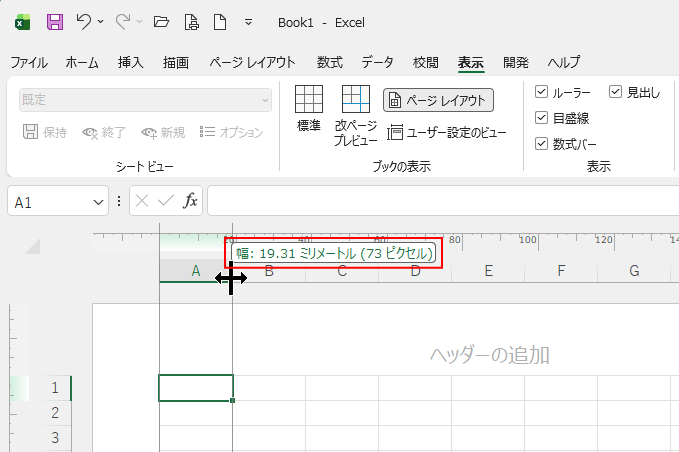Select column A header
The image size is (679, 452).
coord(196,271)
